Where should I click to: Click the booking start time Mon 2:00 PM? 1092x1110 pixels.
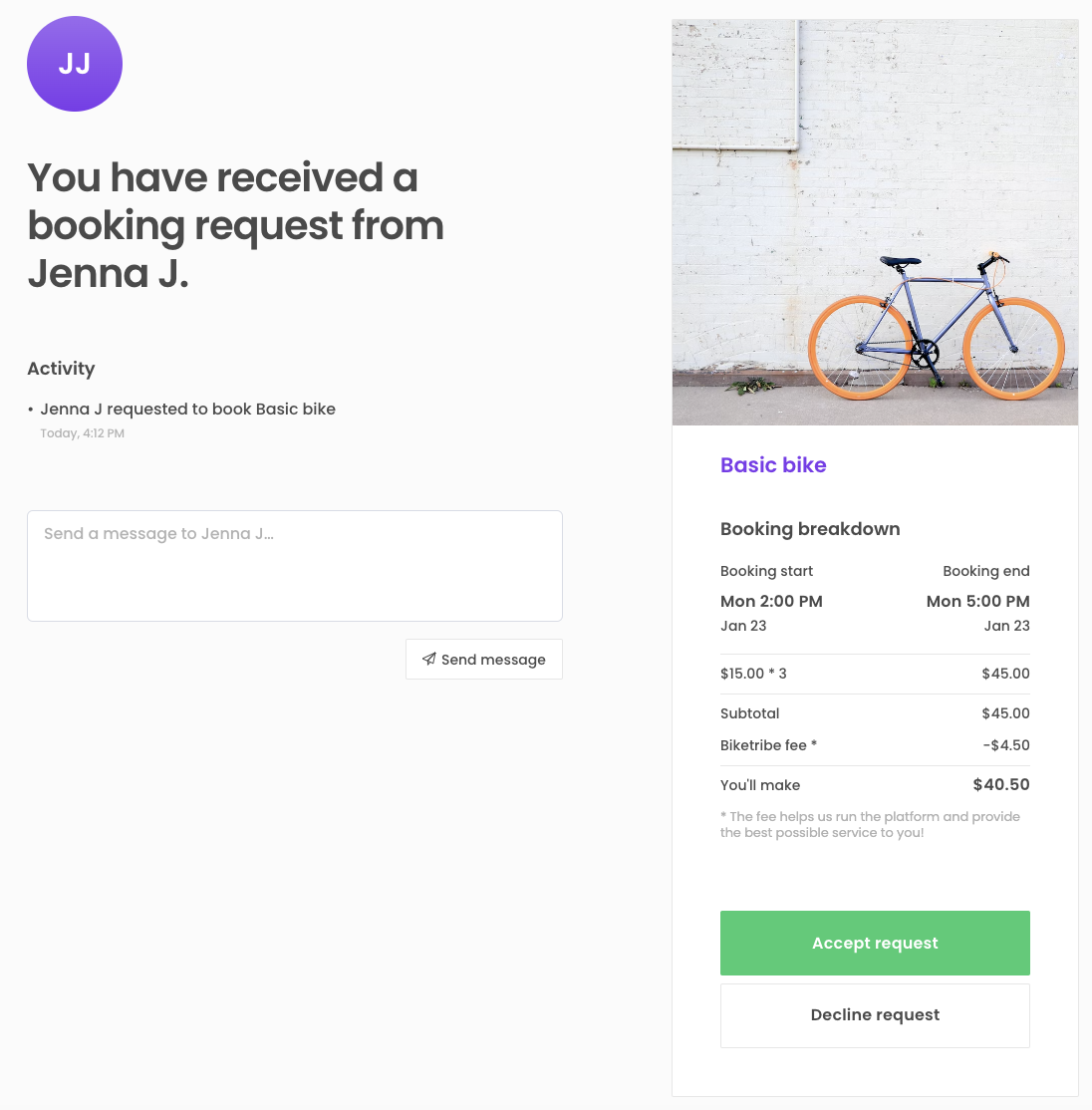[771, 601]
